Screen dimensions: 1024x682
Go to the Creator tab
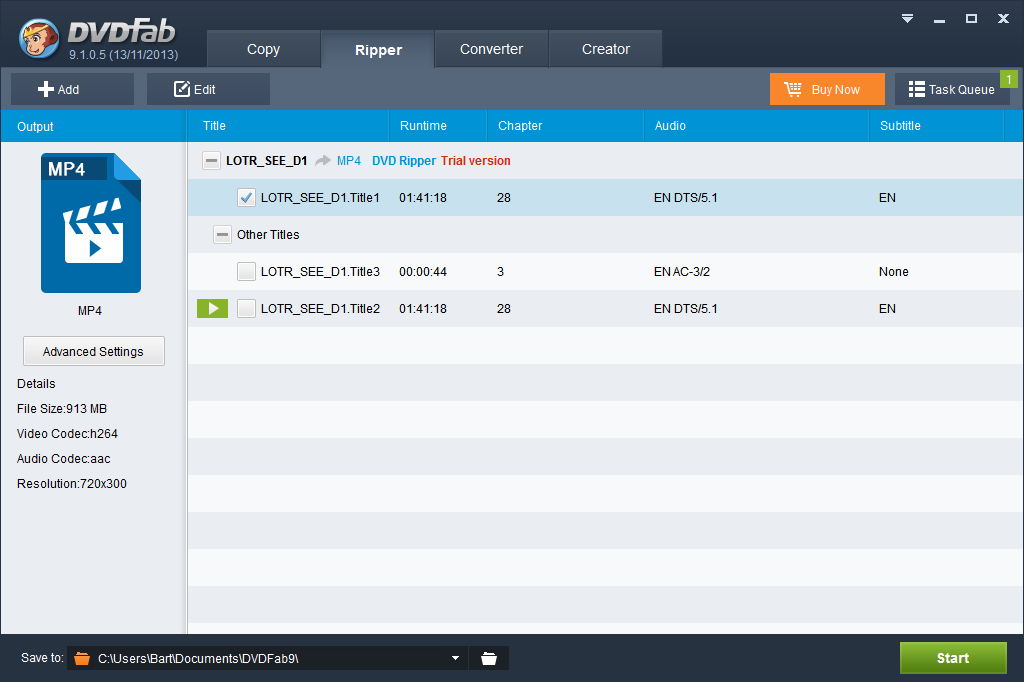[x=605, y=49]
